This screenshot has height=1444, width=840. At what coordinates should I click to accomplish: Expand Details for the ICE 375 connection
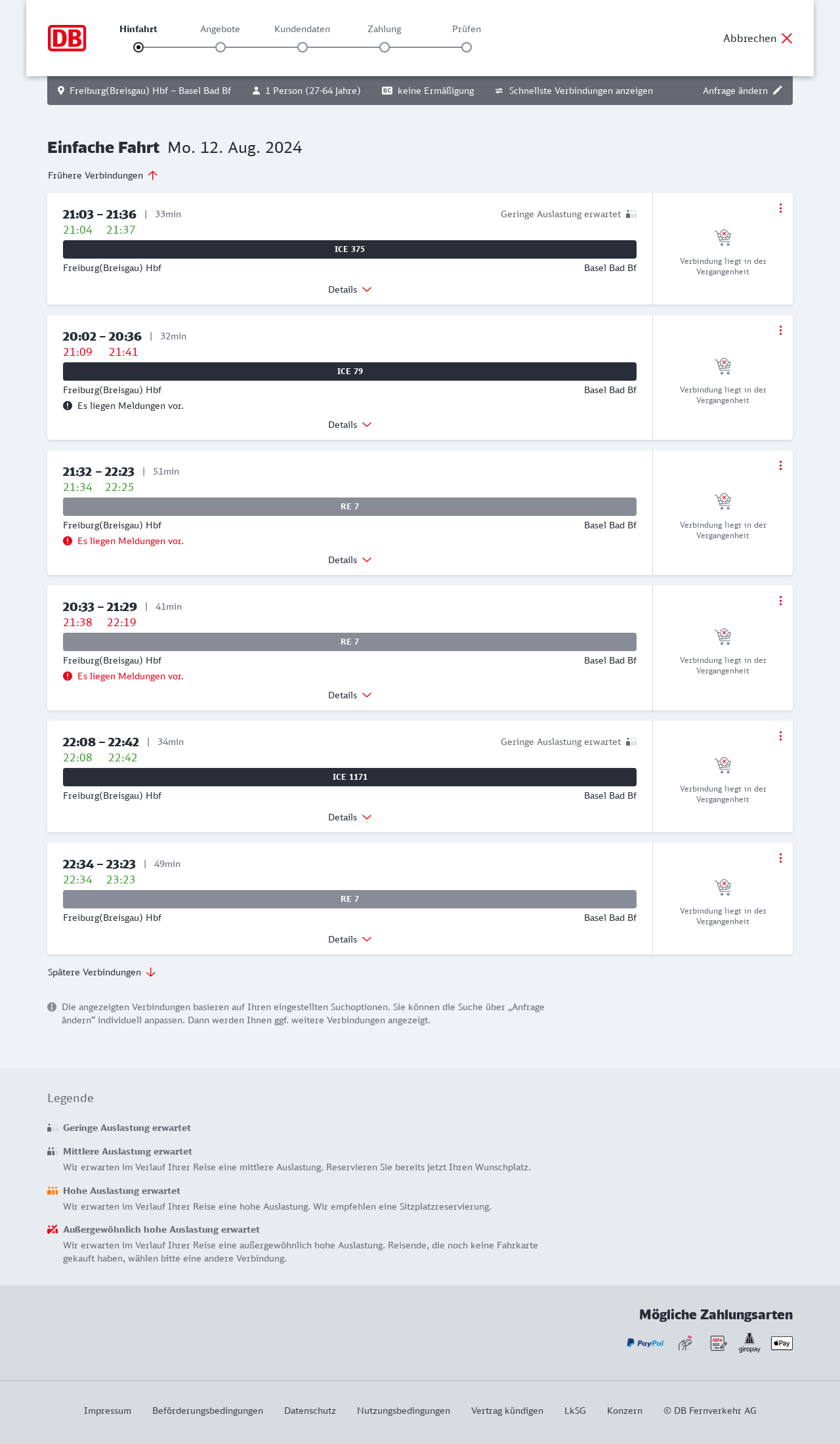[350, 289]
